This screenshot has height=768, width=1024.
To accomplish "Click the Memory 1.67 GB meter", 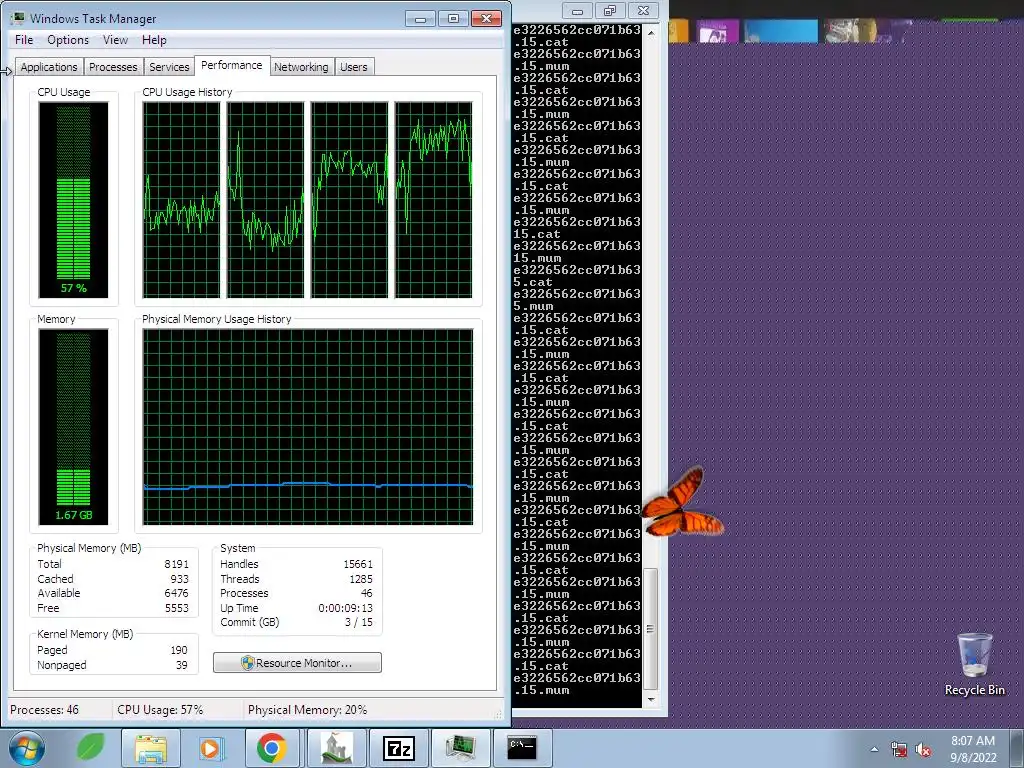I will (73, 426).
